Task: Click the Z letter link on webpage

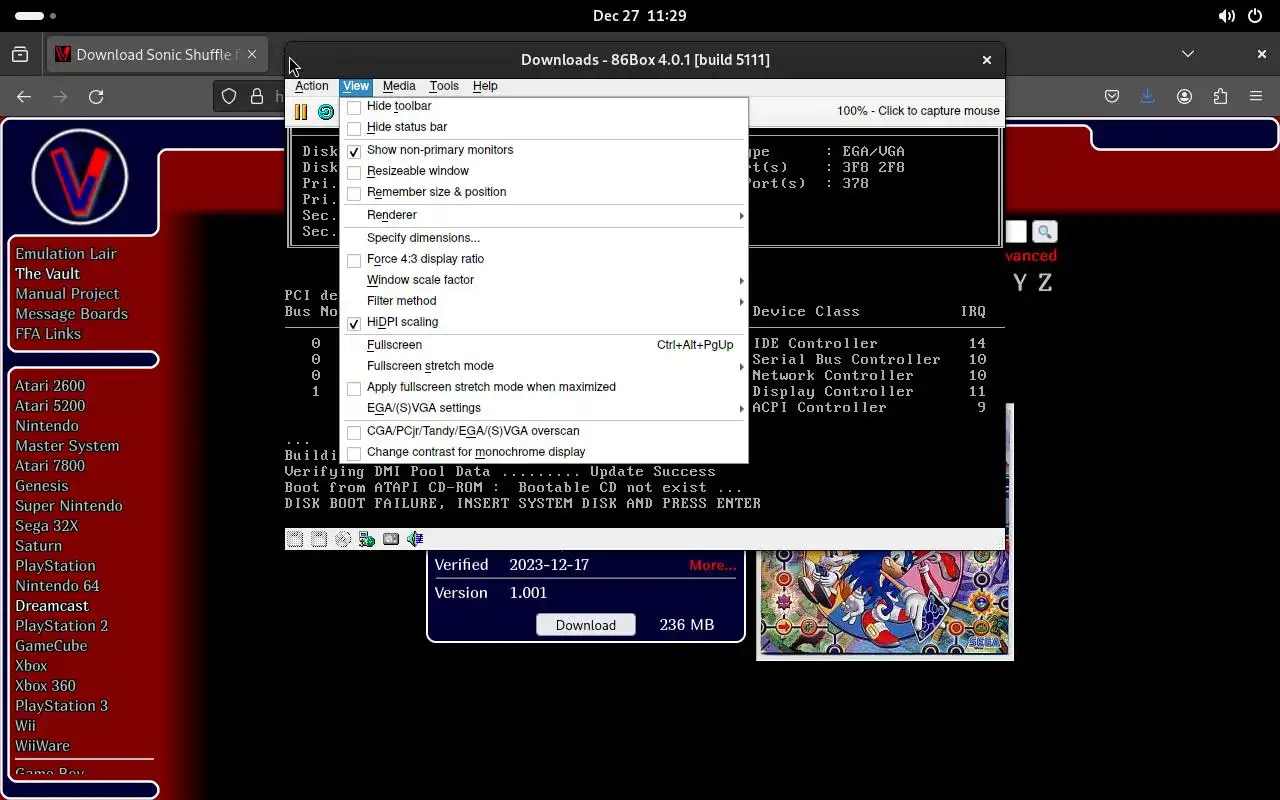Action: tap(1045, 283)
